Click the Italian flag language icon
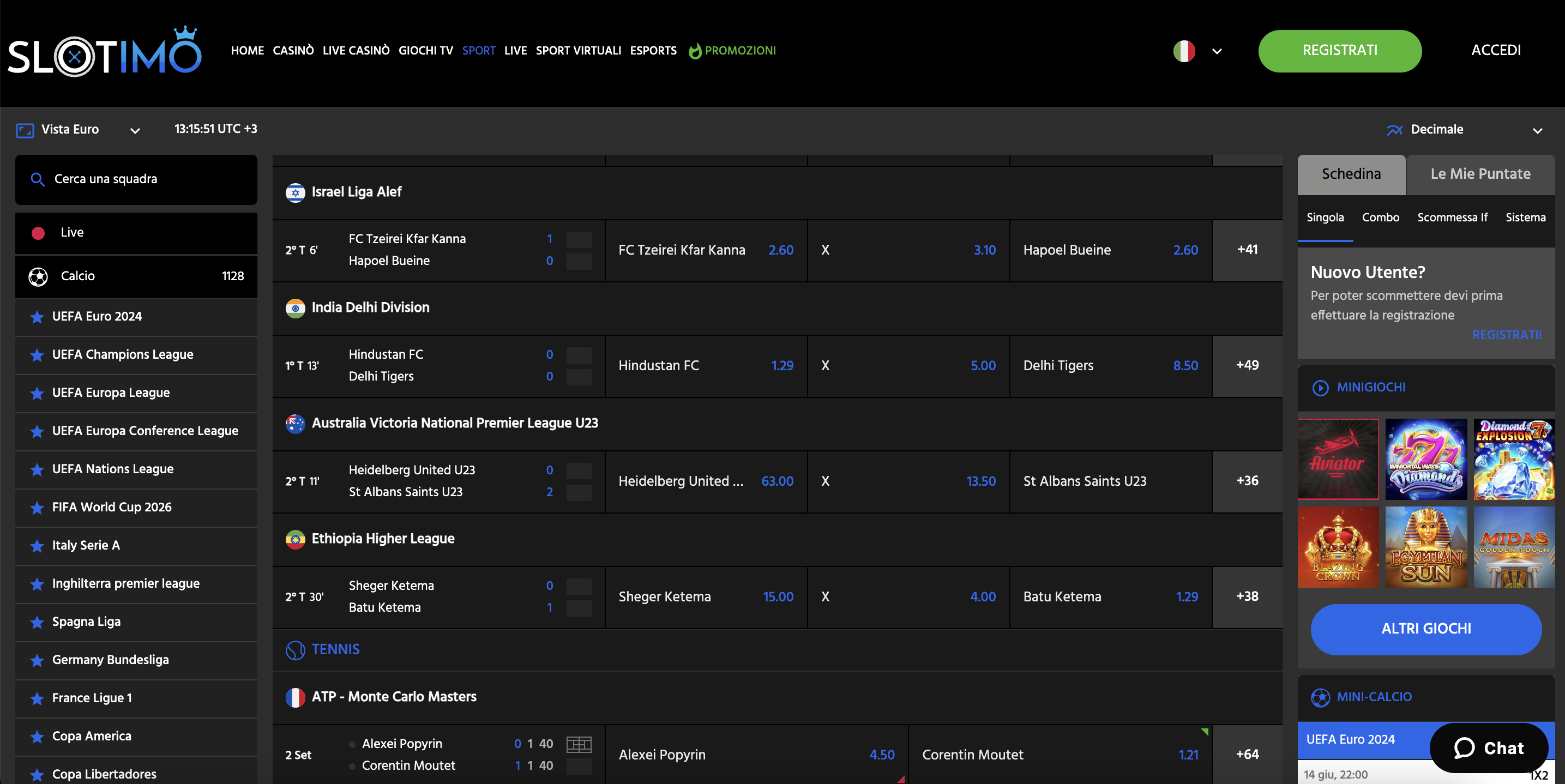This screenshot has width=1565, height=784. 1184,51
